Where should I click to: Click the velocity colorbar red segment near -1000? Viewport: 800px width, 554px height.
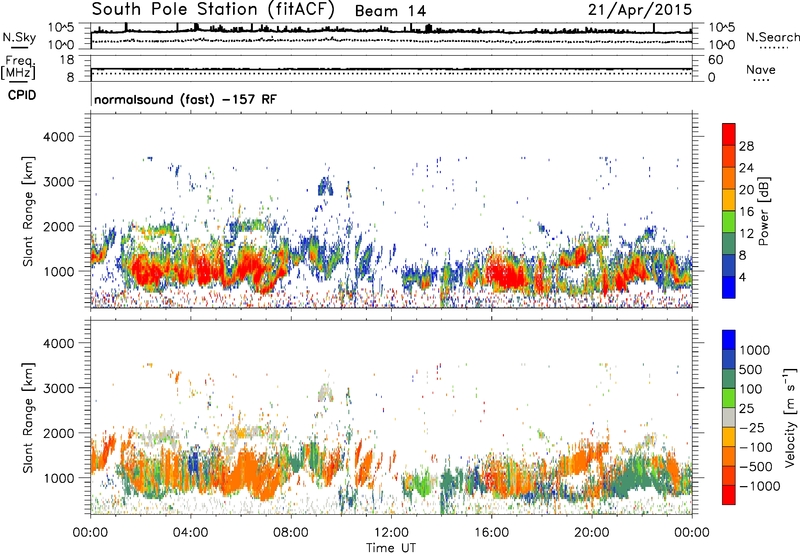(x=729, y=495)
